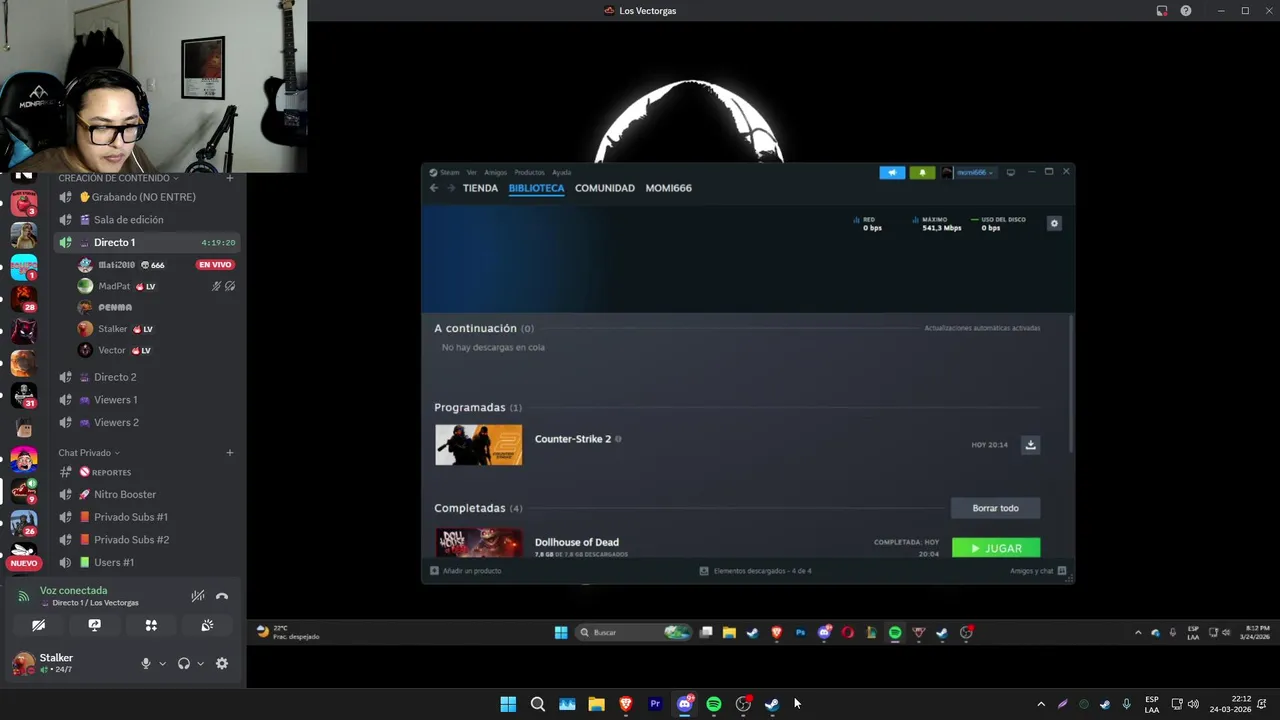Open the server with badge 28
The width and height of the screenshot is (1280, 720).
[23, 299]
